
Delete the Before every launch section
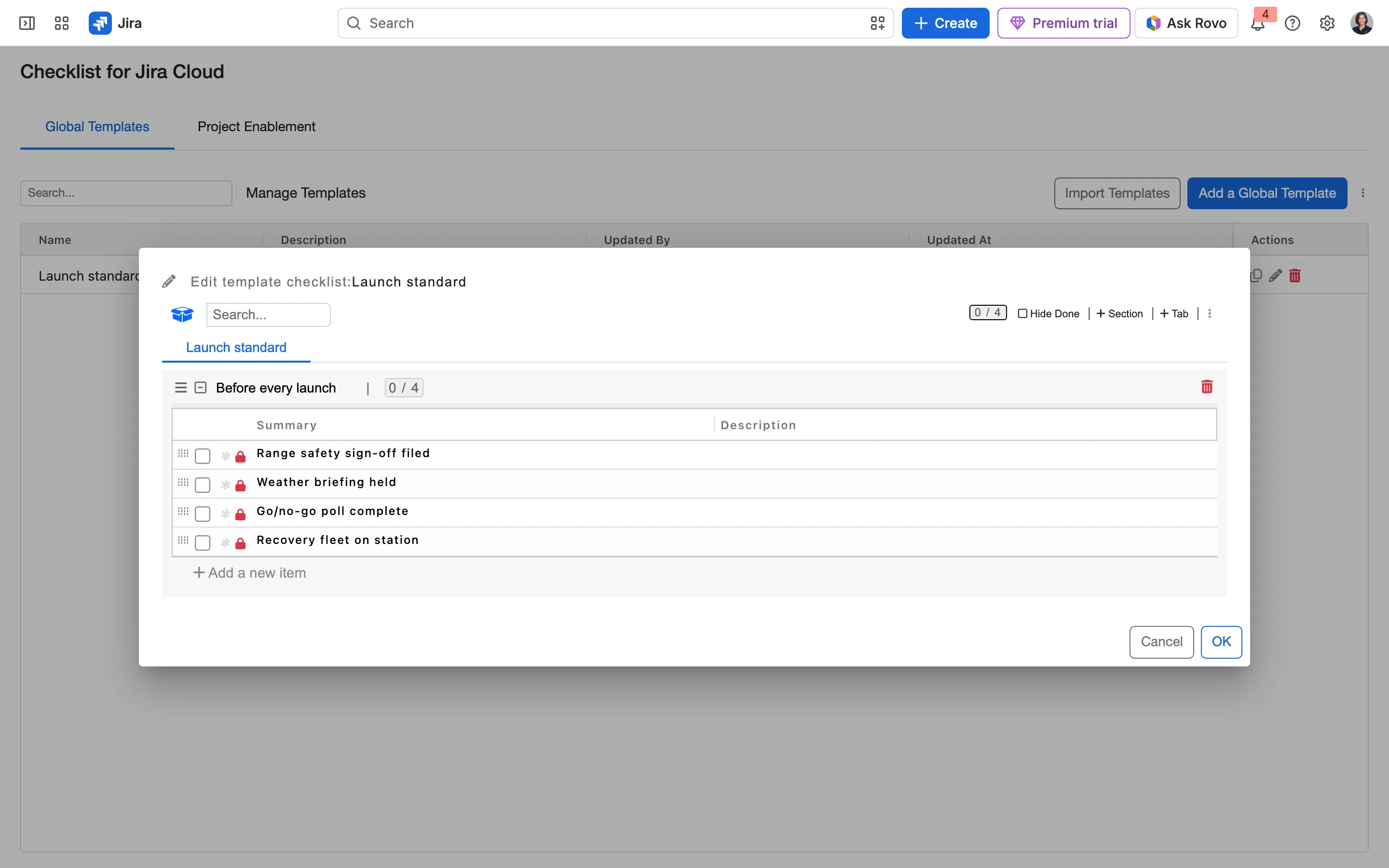point(1207,387)
